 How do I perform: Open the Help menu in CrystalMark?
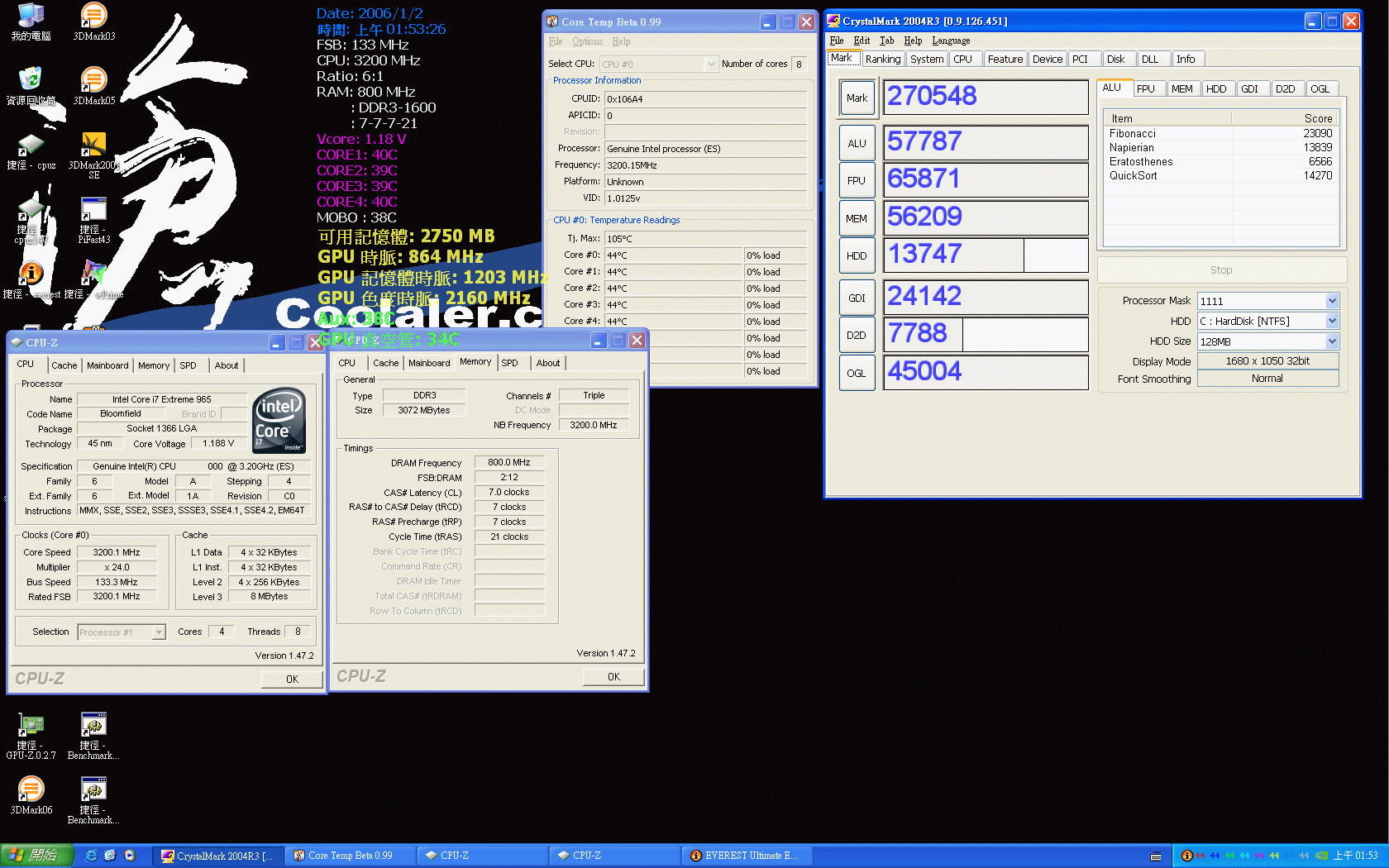coord(913,41)
